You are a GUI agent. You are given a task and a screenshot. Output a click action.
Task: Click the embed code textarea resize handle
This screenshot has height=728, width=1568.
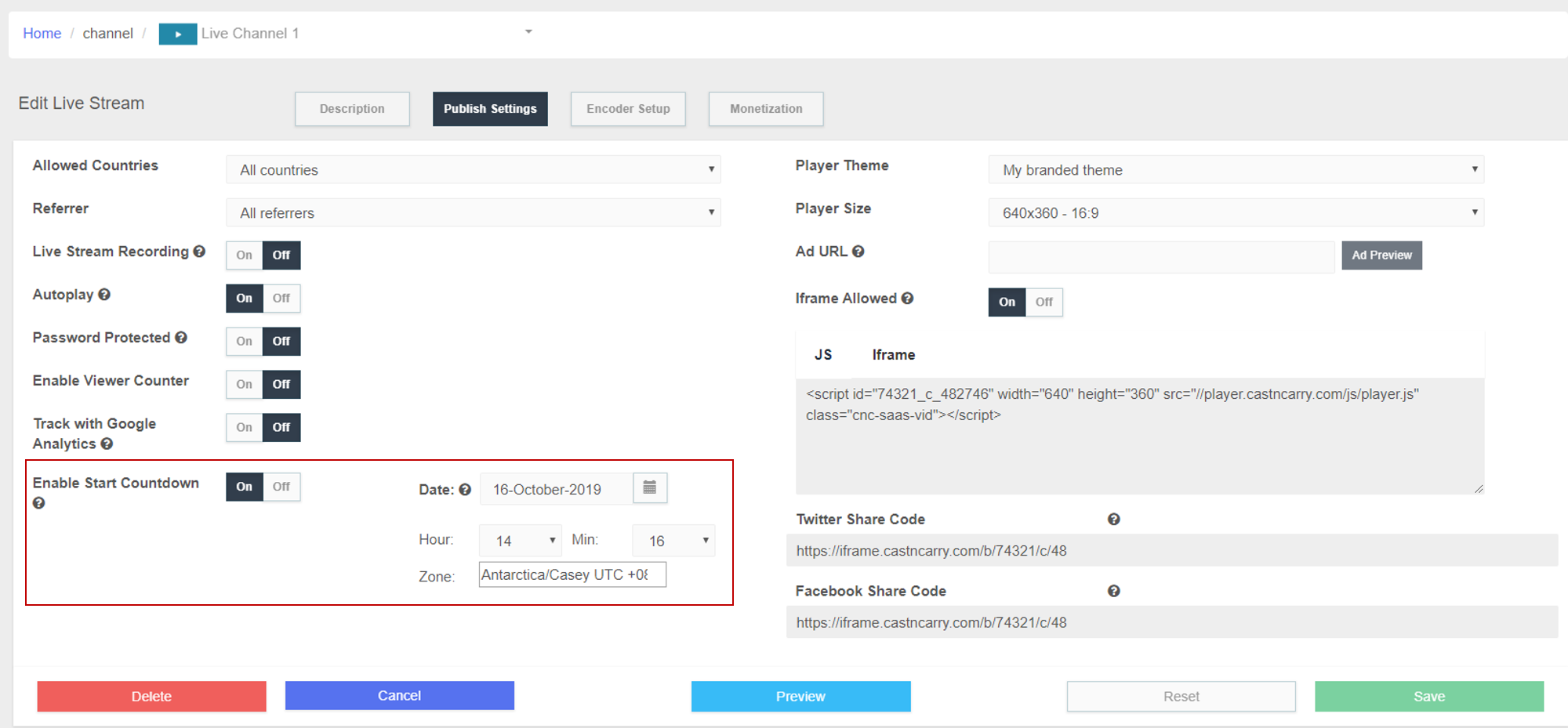1479,489
